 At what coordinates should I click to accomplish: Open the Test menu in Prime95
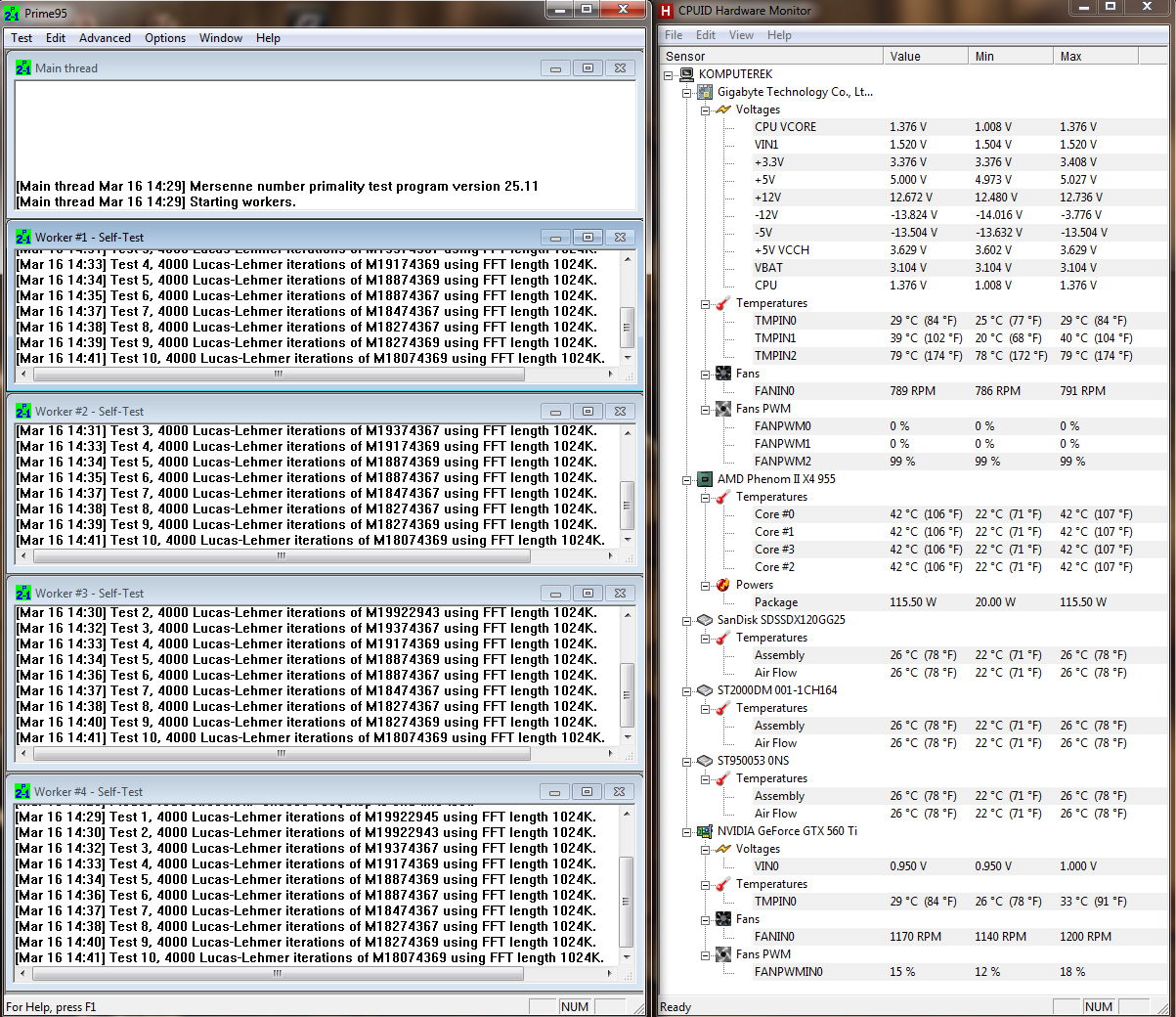[x=22, y=38]
